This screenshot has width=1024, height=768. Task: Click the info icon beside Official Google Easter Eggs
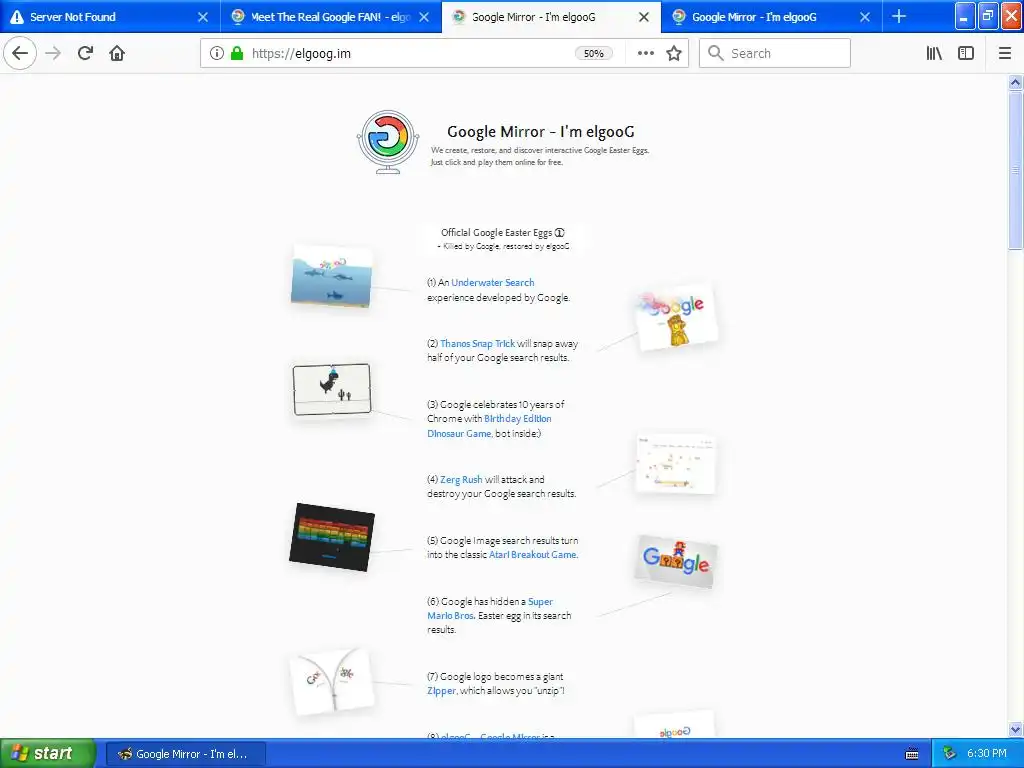(560, 232)
